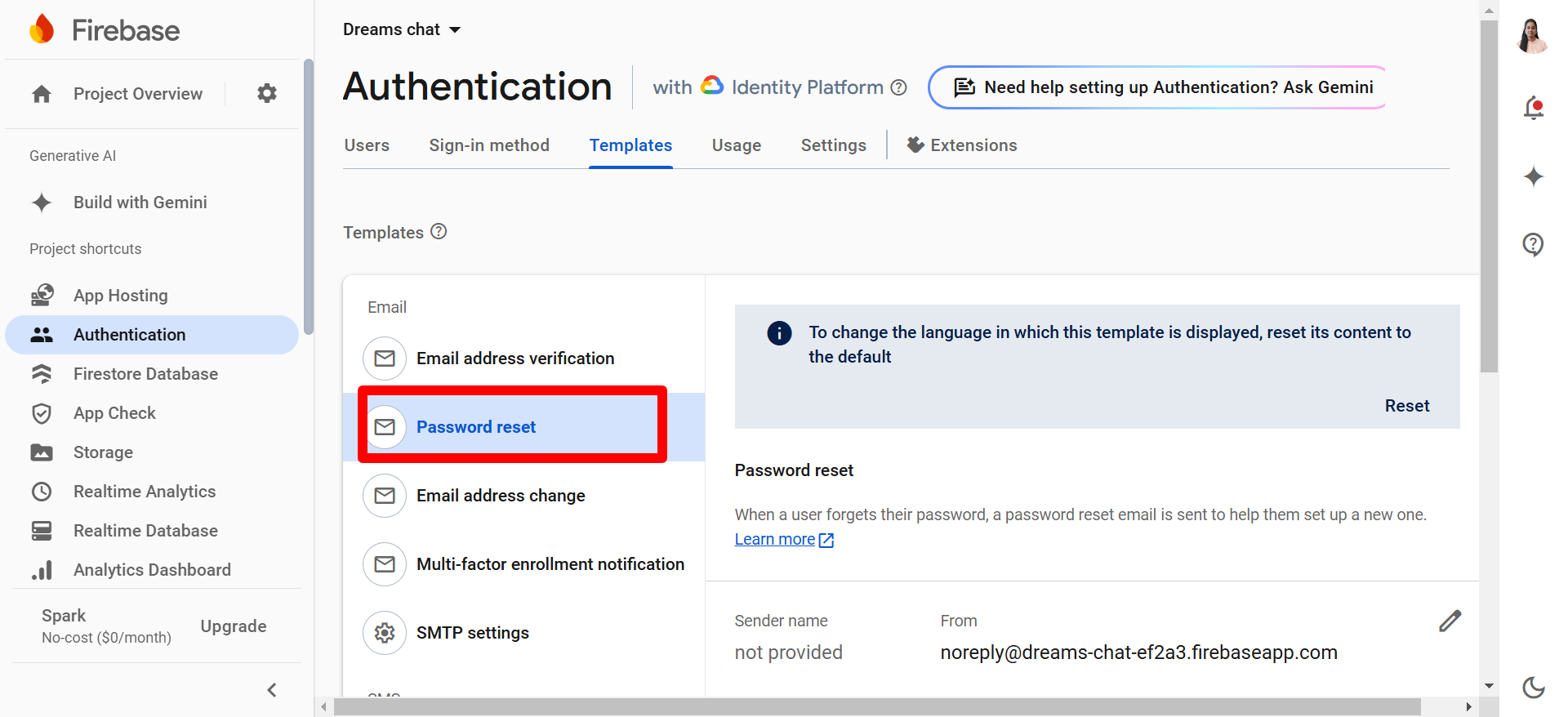
Task: Select Email address verification template
Action: point(523,358)
